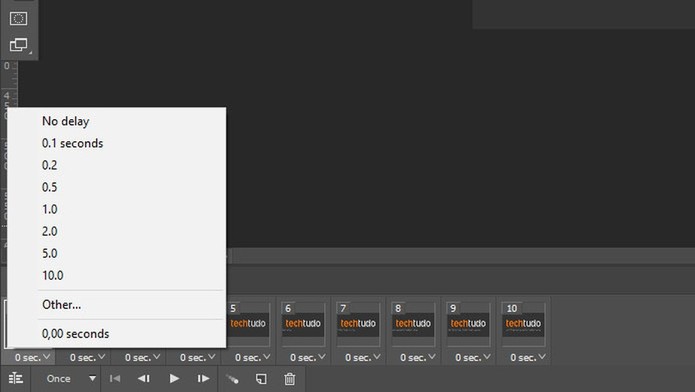The width and height of the screenshot is (695, 392).
Task: Play the frame animation
Action: [174, 379]
